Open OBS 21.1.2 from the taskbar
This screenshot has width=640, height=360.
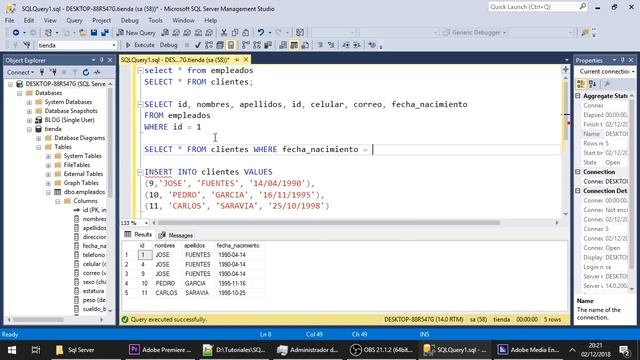point(382,350)
